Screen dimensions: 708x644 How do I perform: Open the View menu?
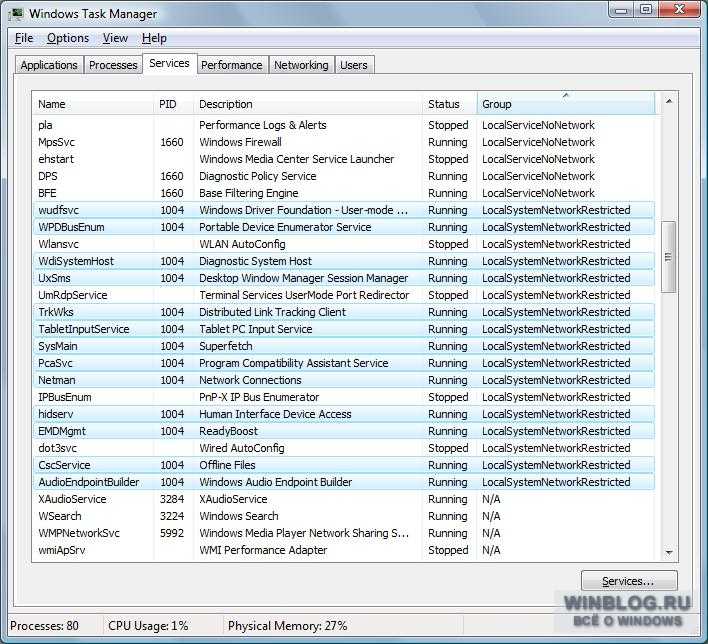click(115, 38)
